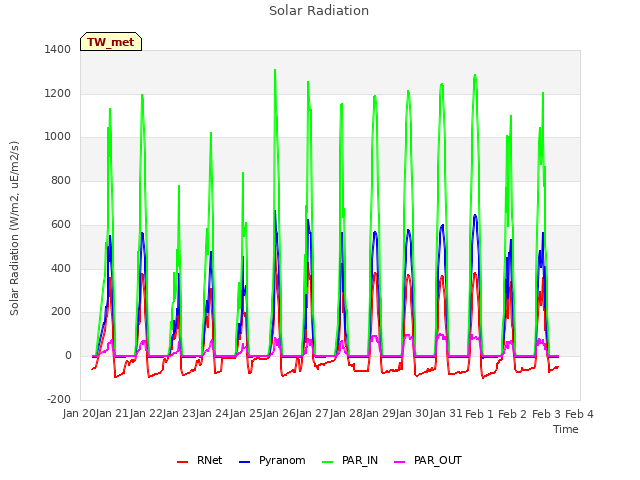Click the Jan 28 x-axis label
Screen dimensions: 640x480
click(x=346, y=414)
